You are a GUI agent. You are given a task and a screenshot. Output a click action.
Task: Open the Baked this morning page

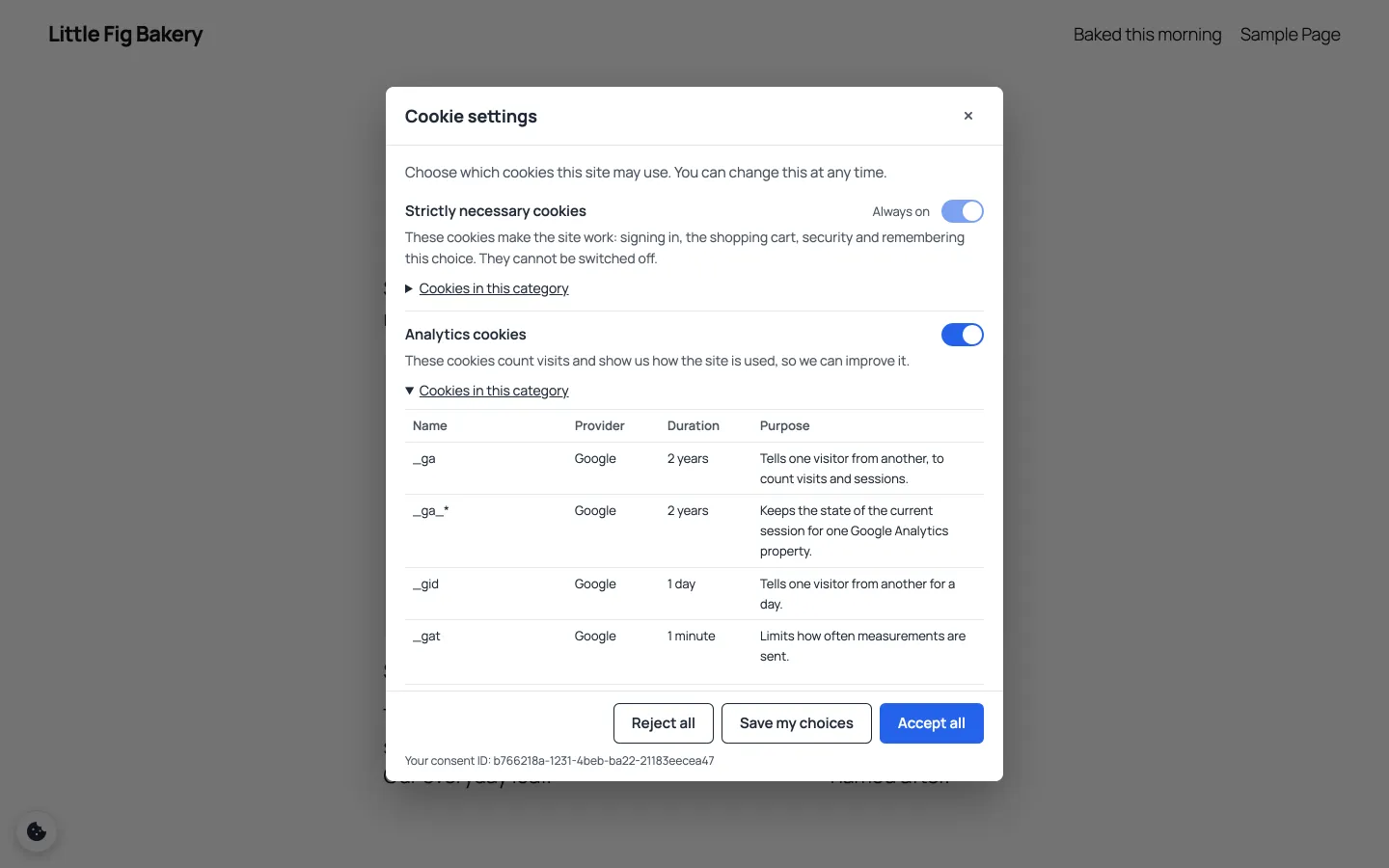[1148, 35]
